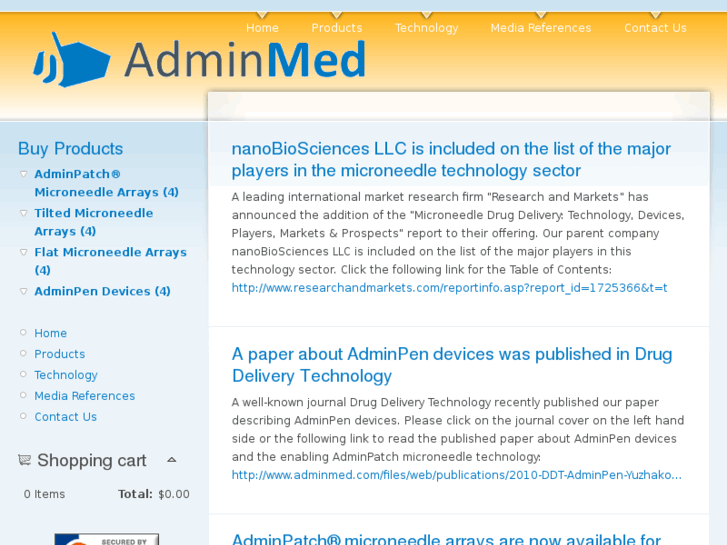The width and height of the screenshot is (727, 545).
Task: Open AdminPen Devices (4) category
Action: click(x=102, y=291)
